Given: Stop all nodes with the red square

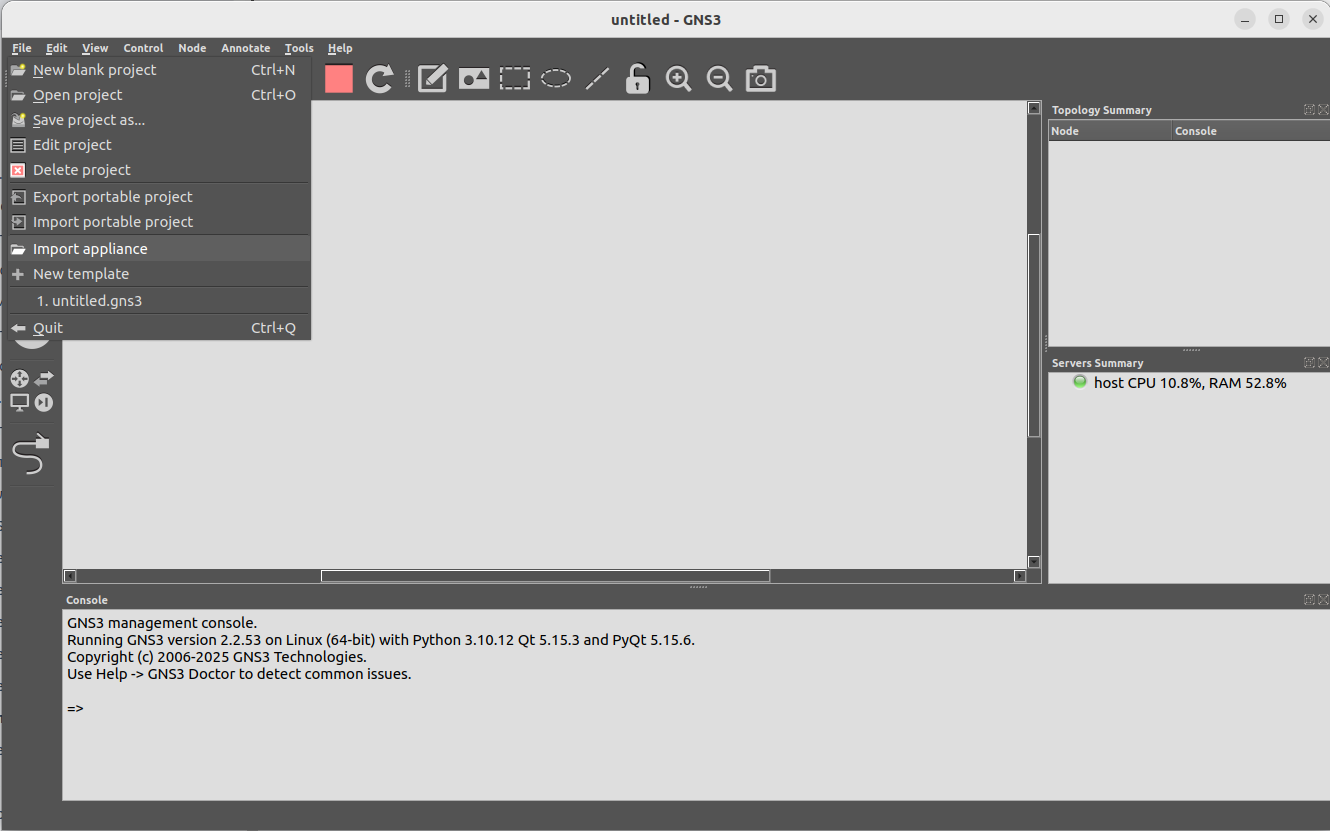Looking at the screenshot, I should tap(339, 78).
